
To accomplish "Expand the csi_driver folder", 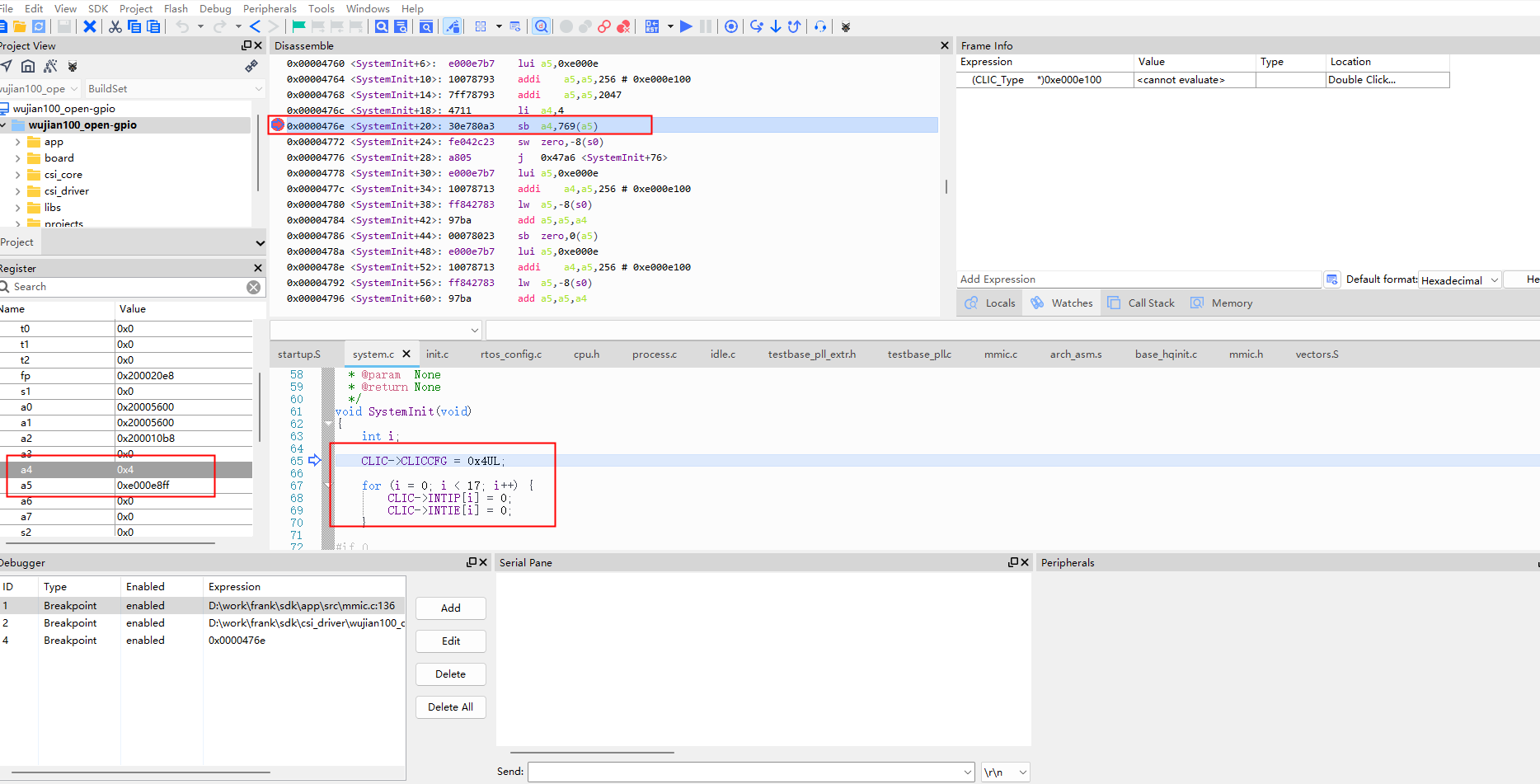I will click(18, 191).
